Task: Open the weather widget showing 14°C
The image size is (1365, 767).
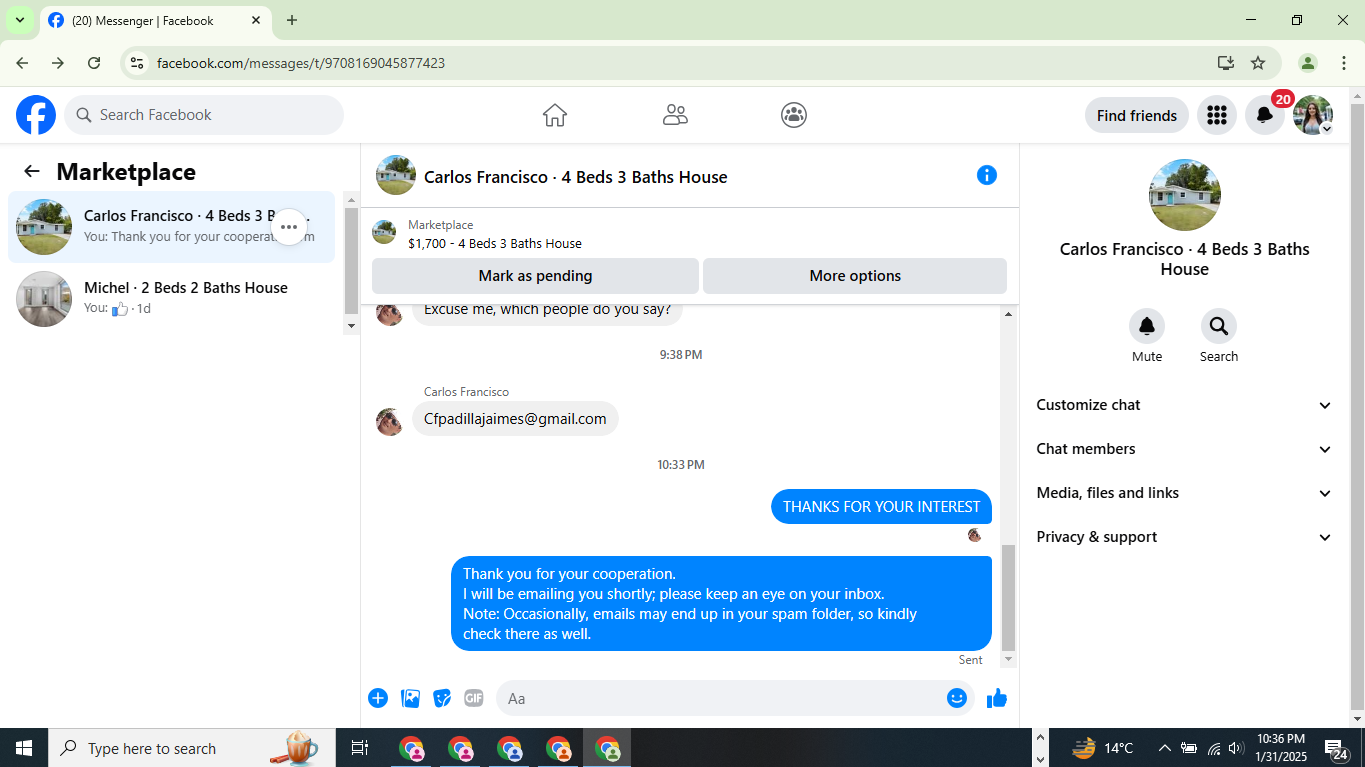Action: (x=1103, y=748)
